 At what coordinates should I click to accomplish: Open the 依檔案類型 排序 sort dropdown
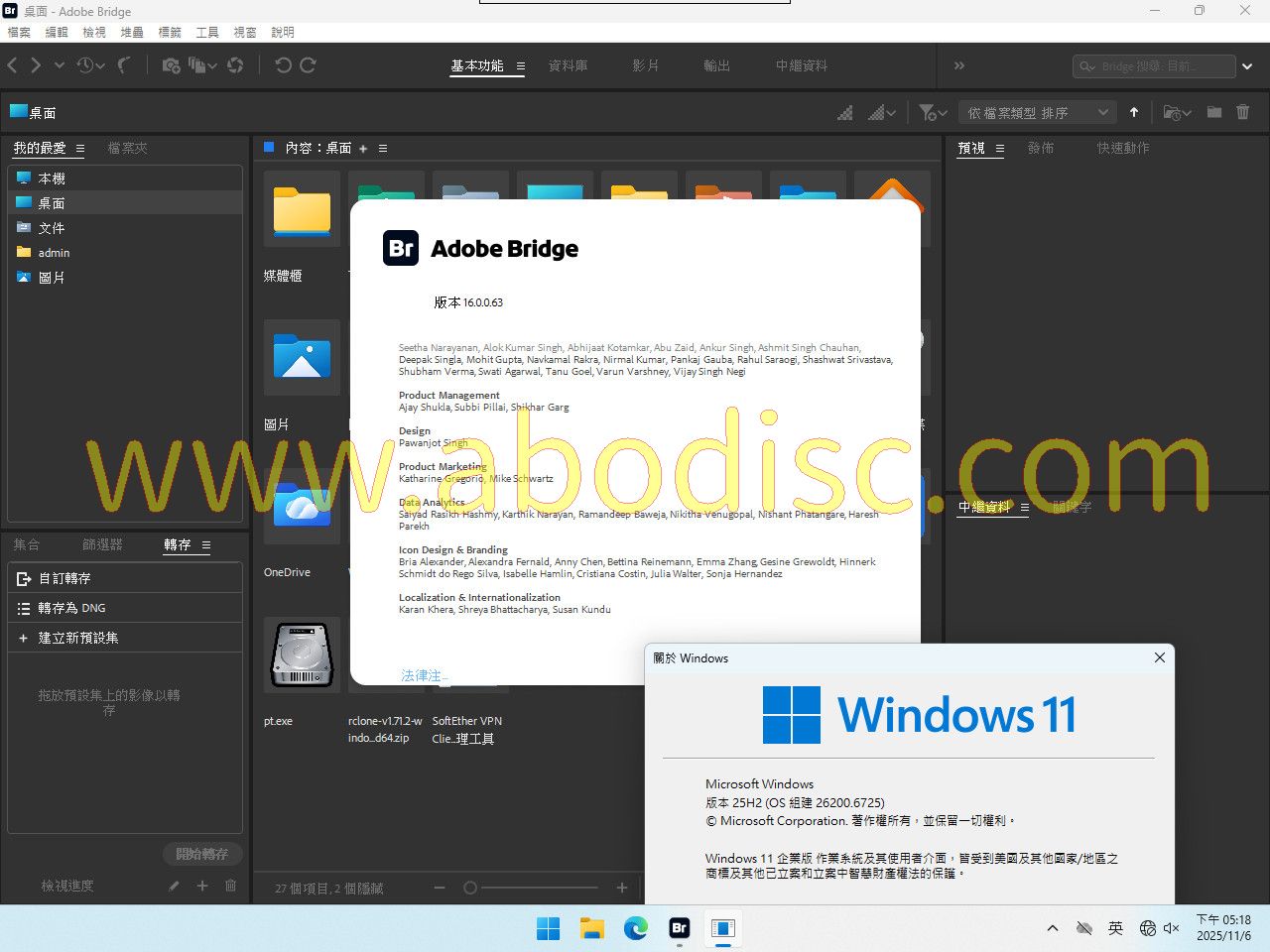click(x=1037, y=113)
